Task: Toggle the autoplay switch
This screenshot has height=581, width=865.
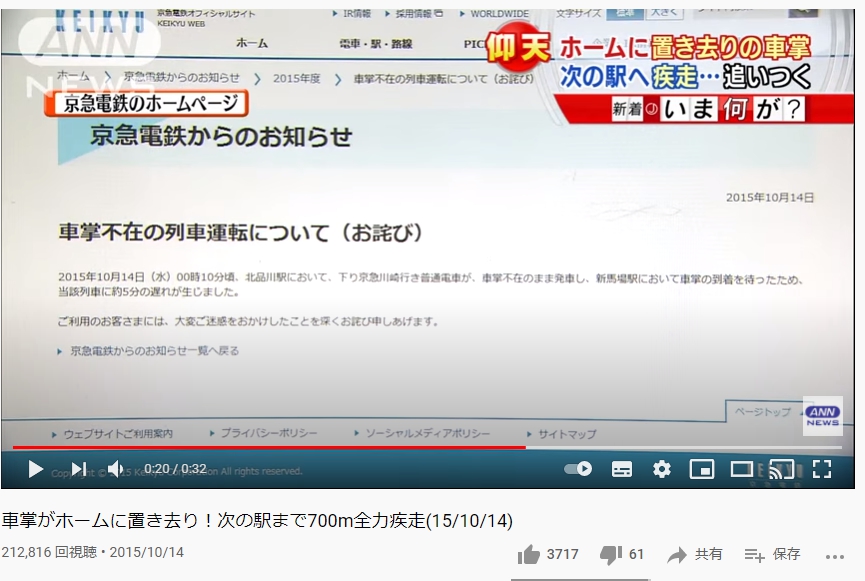Action: (578, 469)
